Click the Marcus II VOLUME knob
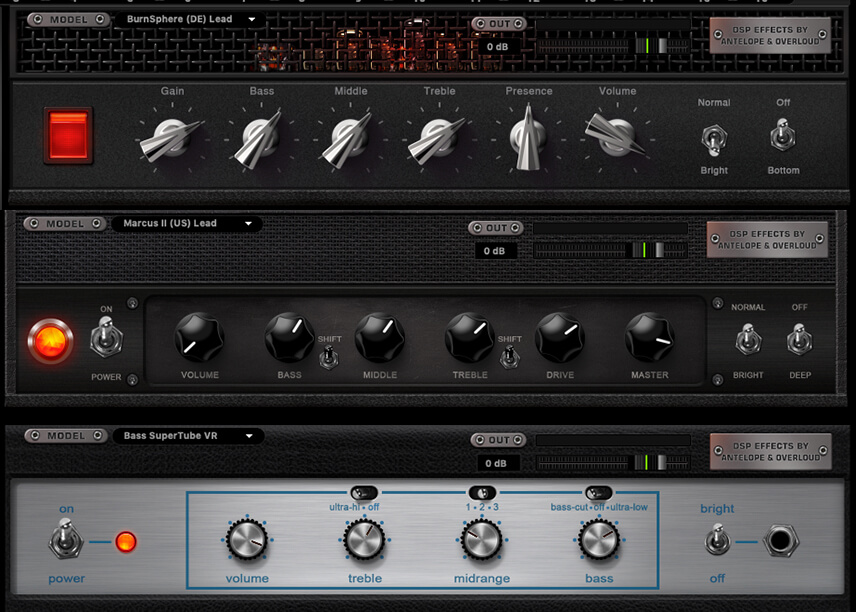The image size is (856, 612). pyautogui.click(x=199, y=338)
